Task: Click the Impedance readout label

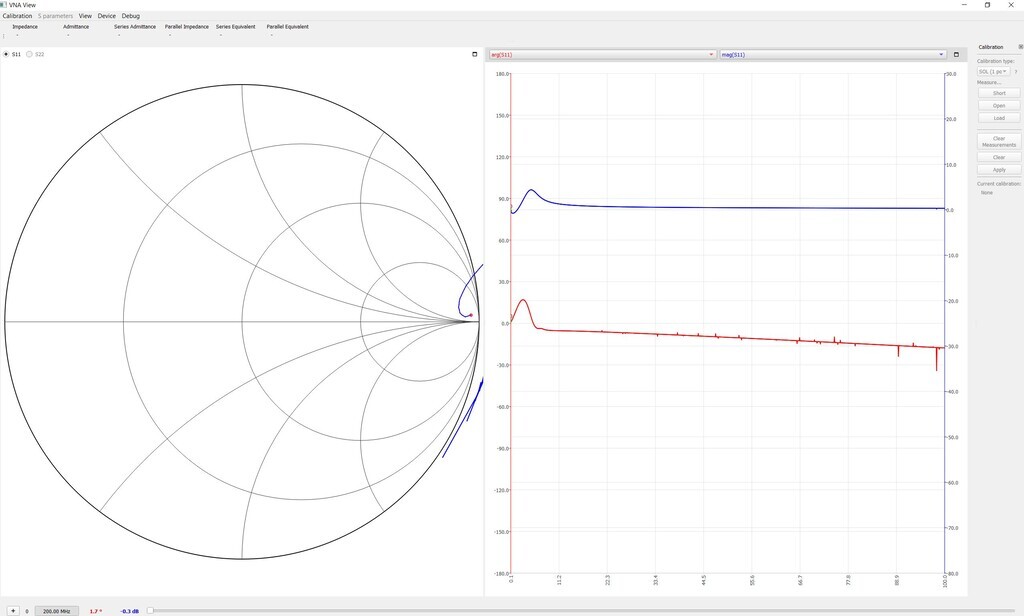Action: pyautogui.click(x=25, y=27)
